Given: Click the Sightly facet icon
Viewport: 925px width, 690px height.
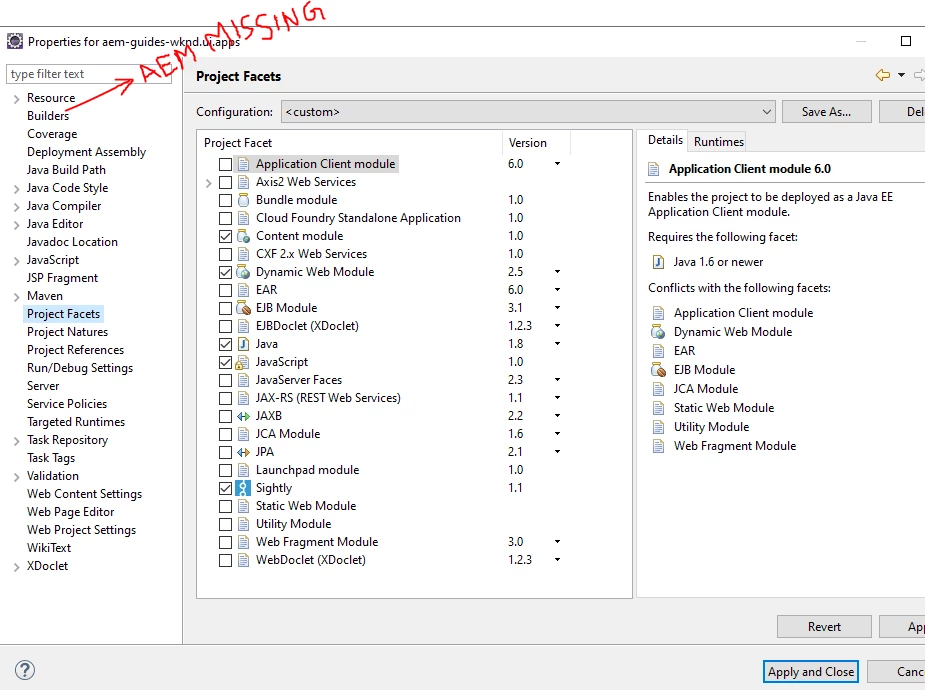Looking at the screenshot, I should tap(243, 488).
